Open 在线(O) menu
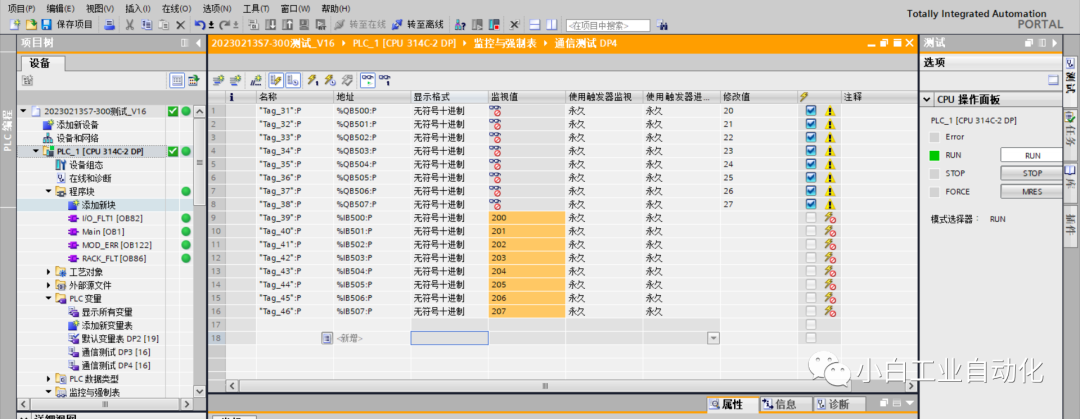 [177, 8]
